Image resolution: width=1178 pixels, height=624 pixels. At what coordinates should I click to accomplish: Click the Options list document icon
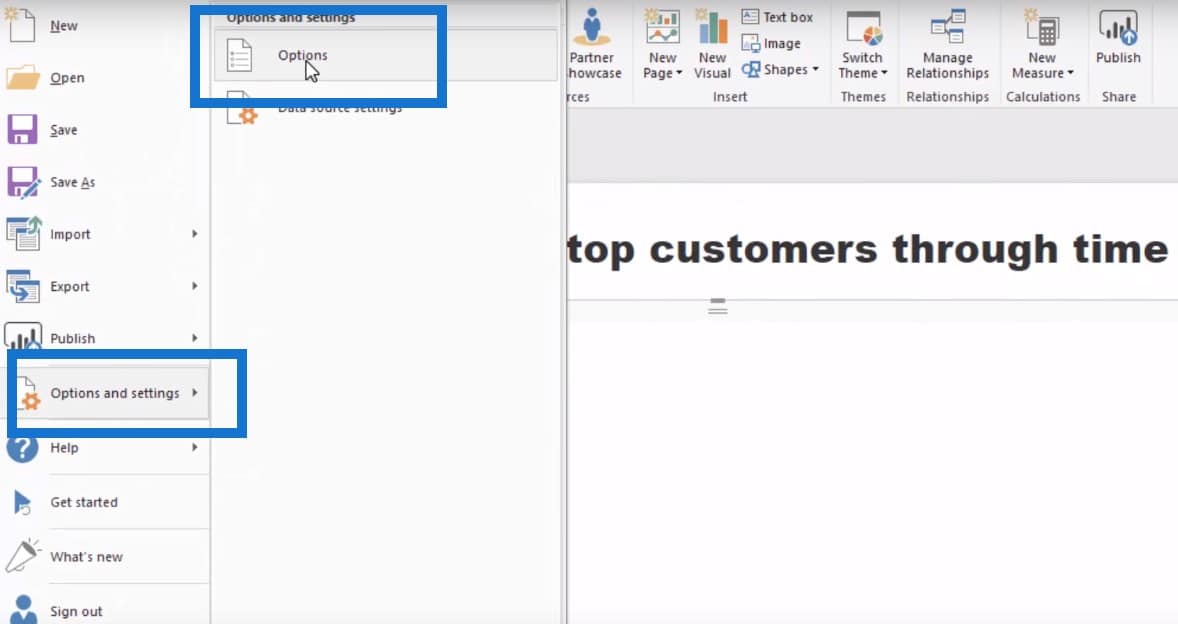click(239, 56)
